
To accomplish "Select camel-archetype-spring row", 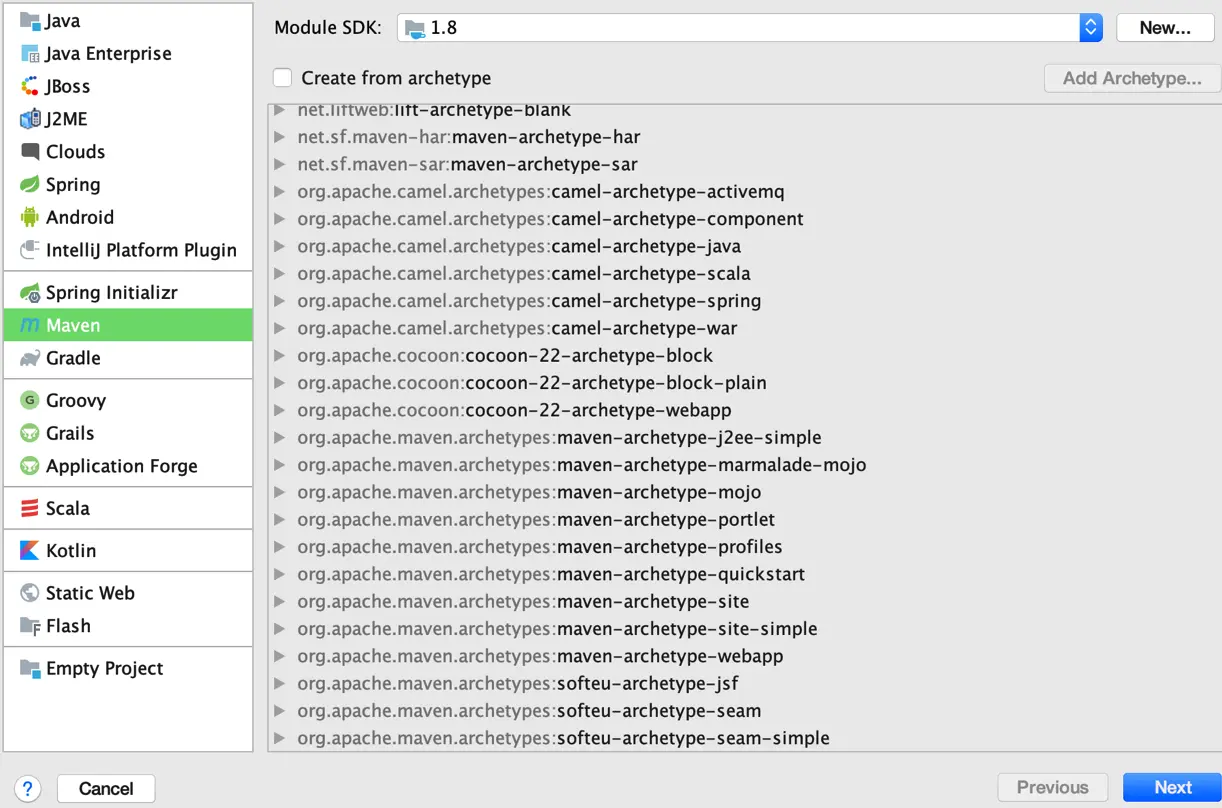I will point(745,301).
